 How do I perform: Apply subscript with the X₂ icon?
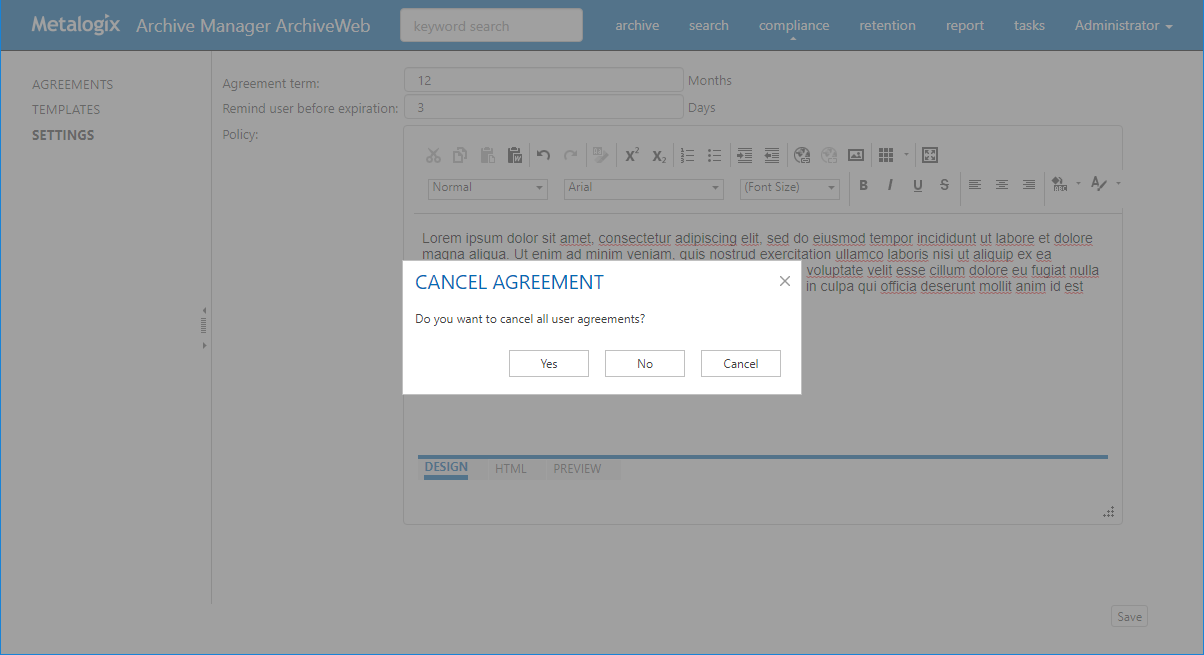tap(659, 155)
